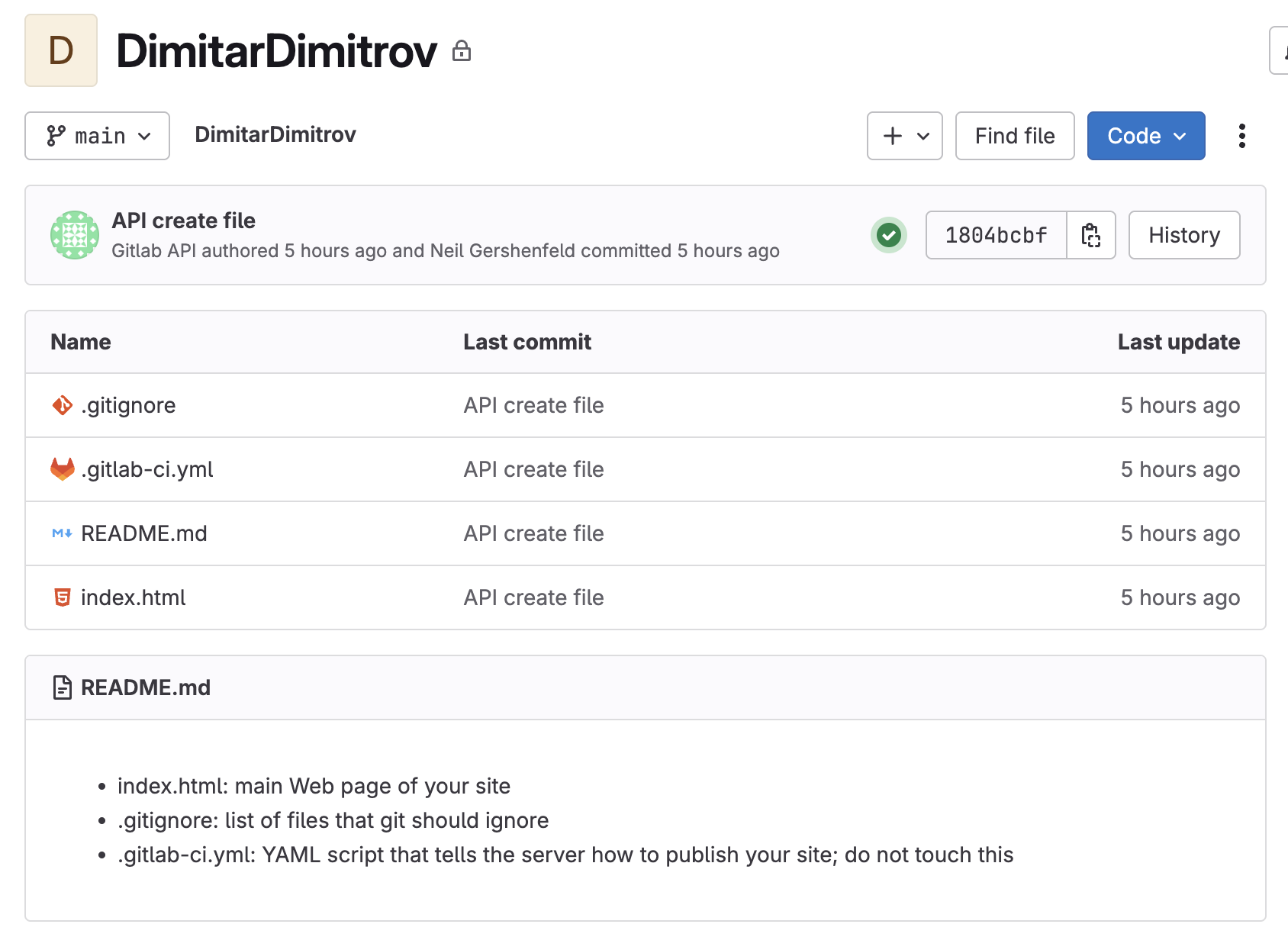Expand the plus add-file dropdown
The image size is (1288, 937).
[x=904, y=136]
